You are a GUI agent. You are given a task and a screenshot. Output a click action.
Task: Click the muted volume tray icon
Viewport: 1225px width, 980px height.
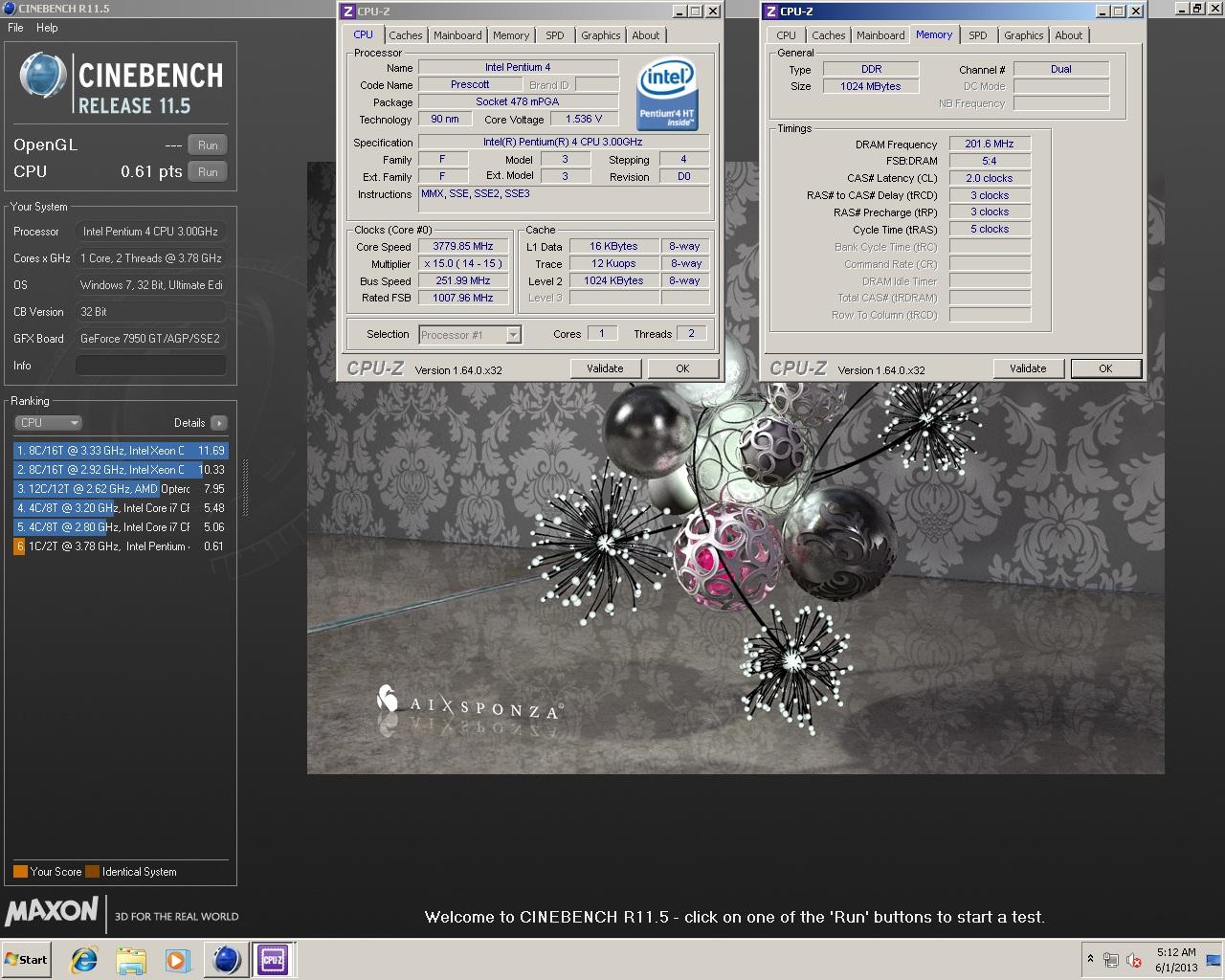(x=1134, y=960)
